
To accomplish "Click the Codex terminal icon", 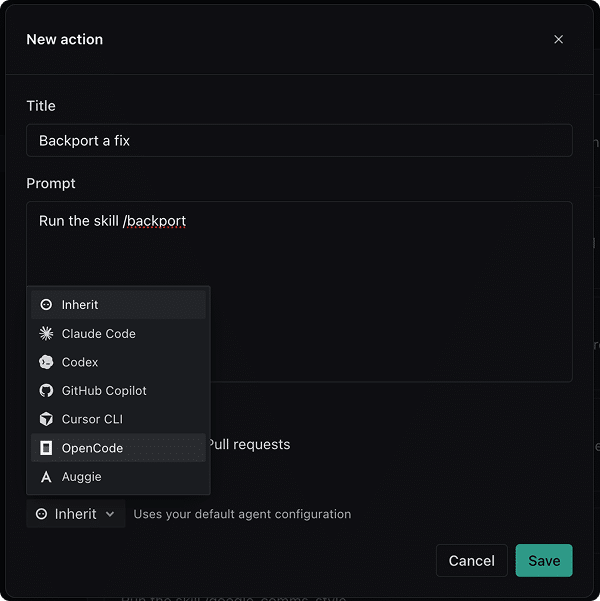I will pyautogui.click(x=46, y=362).
